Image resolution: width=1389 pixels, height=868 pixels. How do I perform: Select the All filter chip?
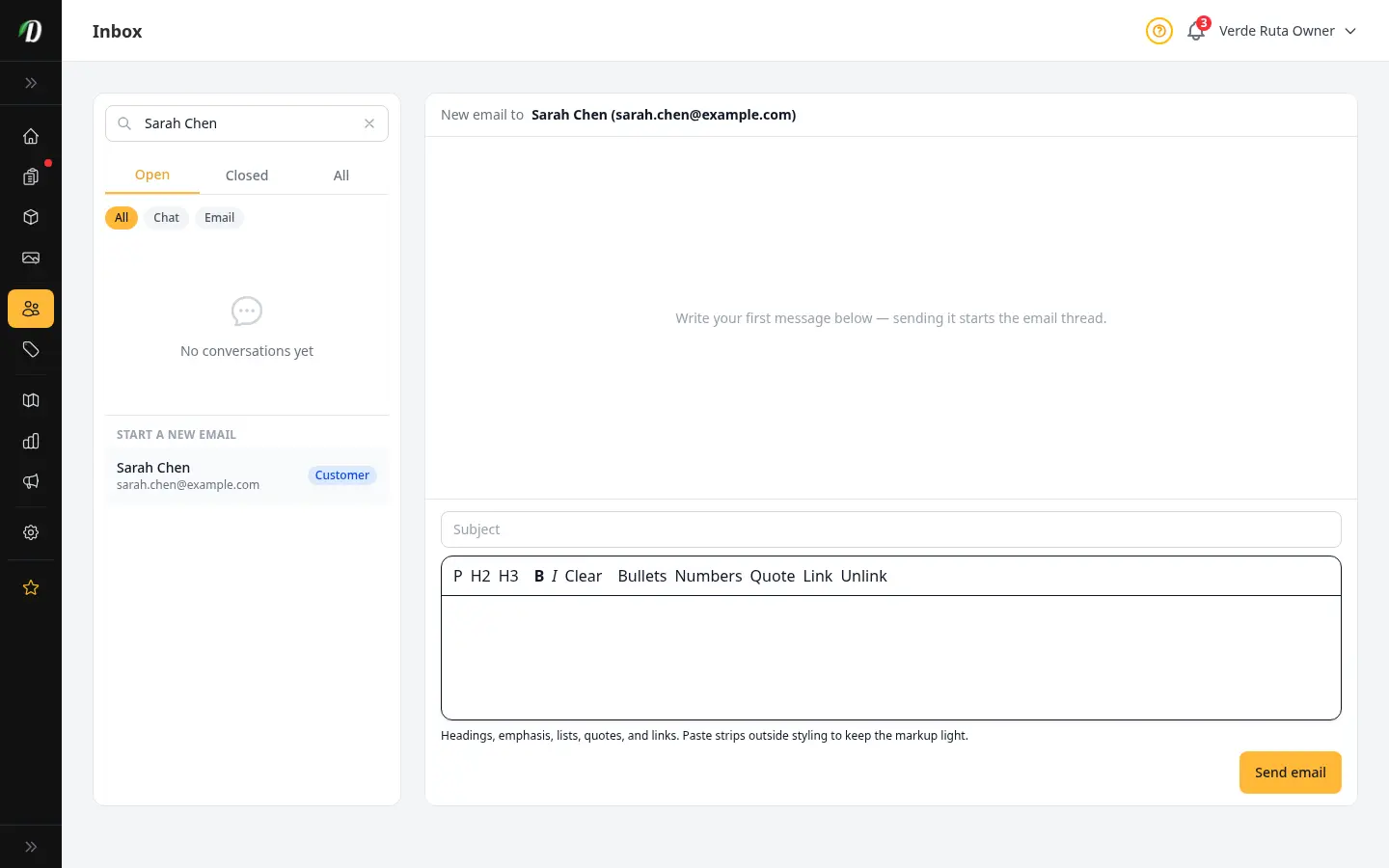[x=122, y=218]
